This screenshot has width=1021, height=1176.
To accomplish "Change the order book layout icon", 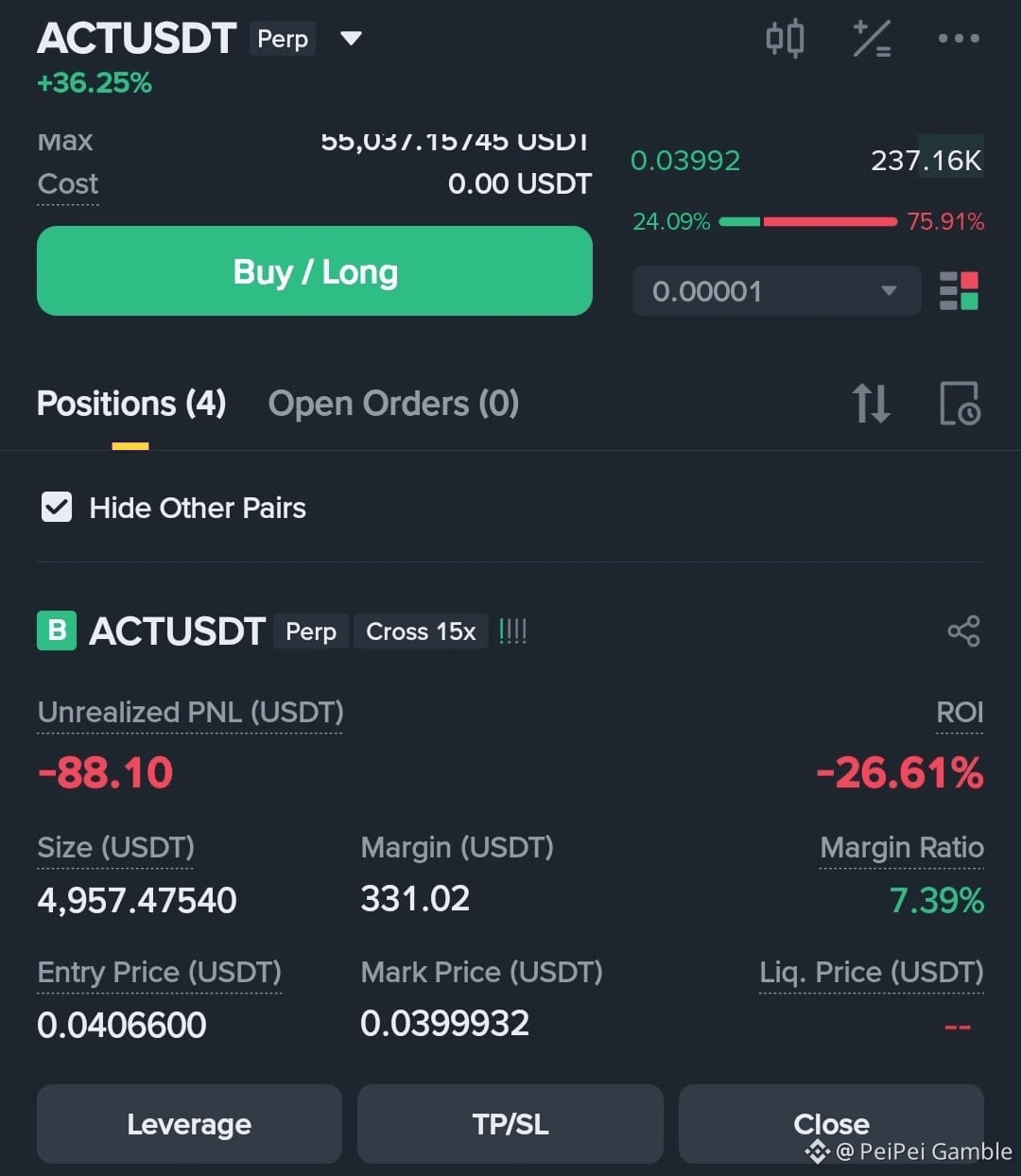I will click(x=959, y=291).
